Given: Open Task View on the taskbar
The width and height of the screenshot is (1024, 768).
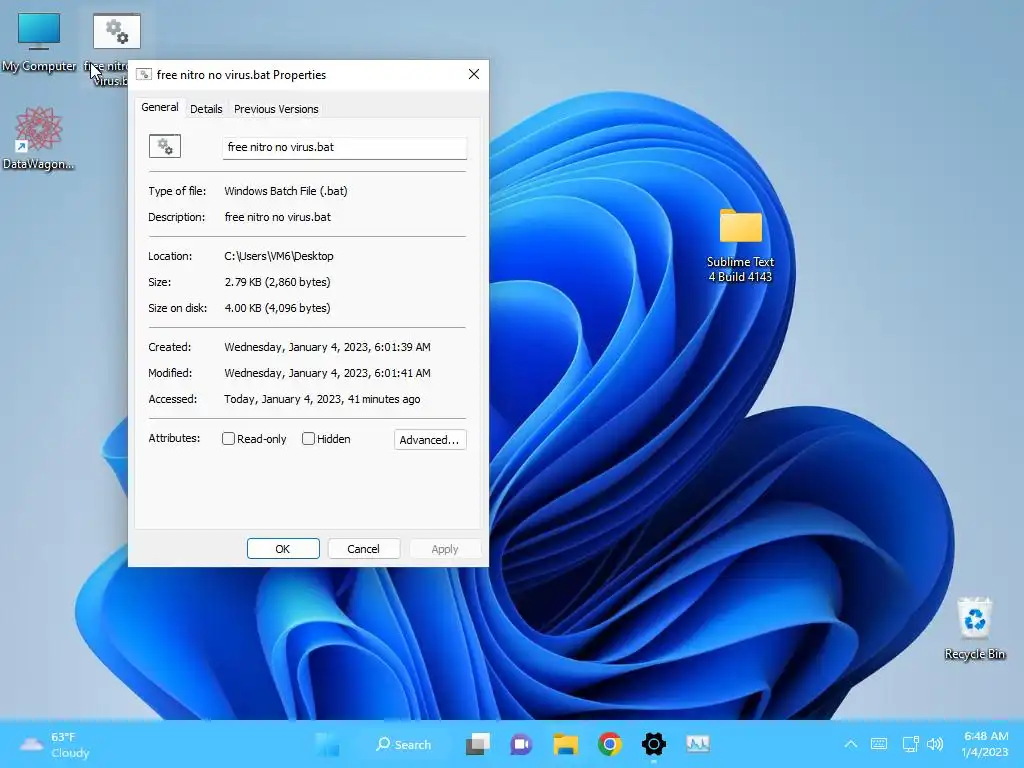Looking at the screenshot, I should point(477,744).
